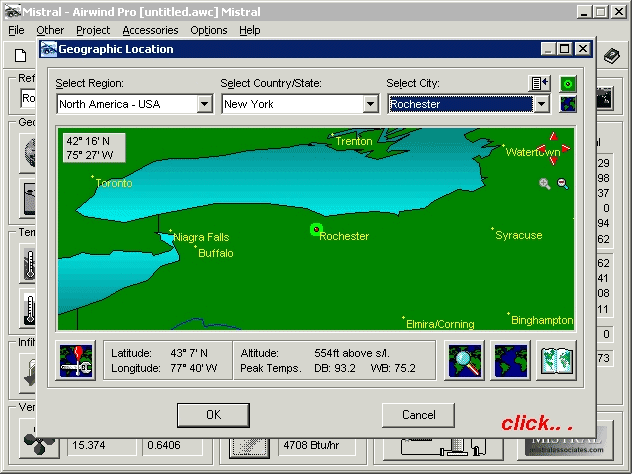
Task: Pan the map down with red arrow
Action: pos(553,161)
